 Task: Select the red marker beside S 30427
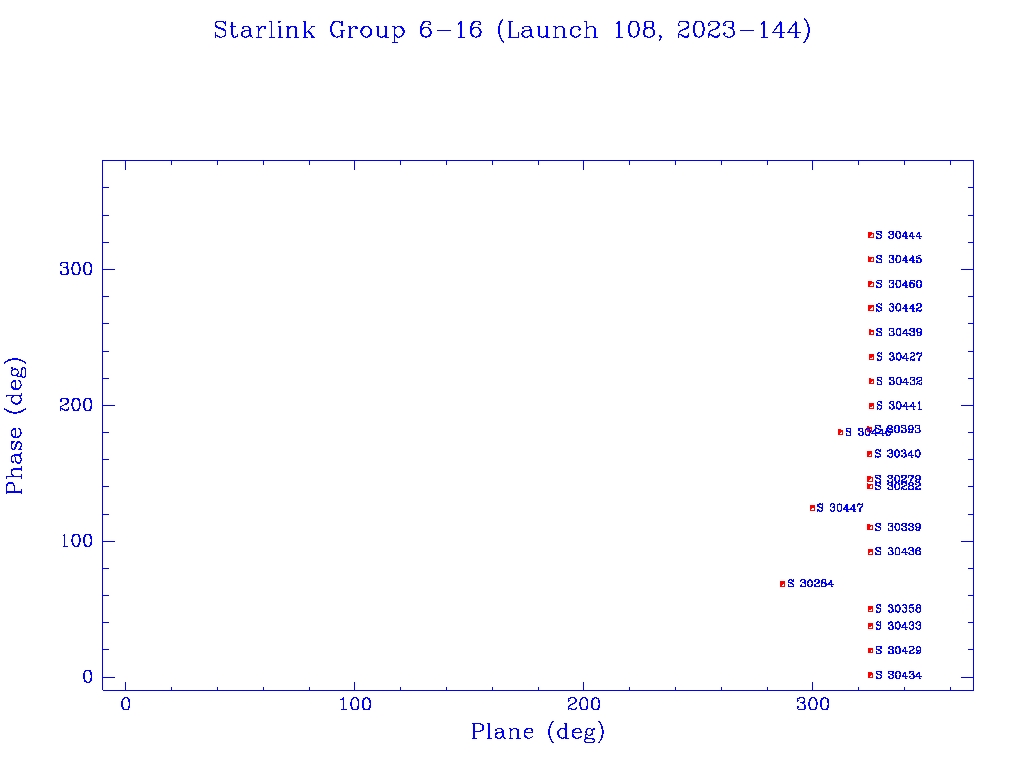point(871,357)
